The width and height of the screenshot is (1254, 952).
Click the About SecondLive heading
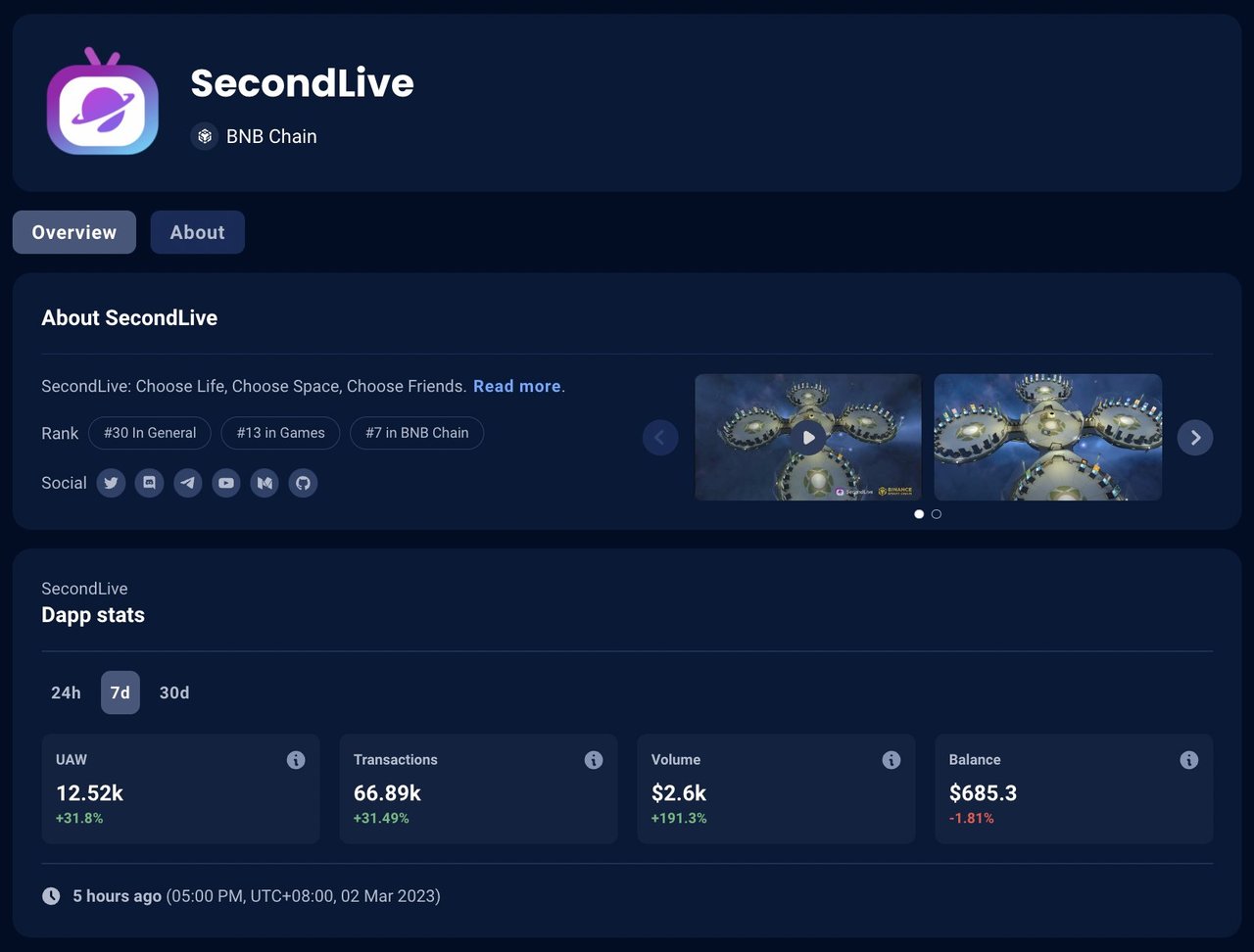coord(129,318)
